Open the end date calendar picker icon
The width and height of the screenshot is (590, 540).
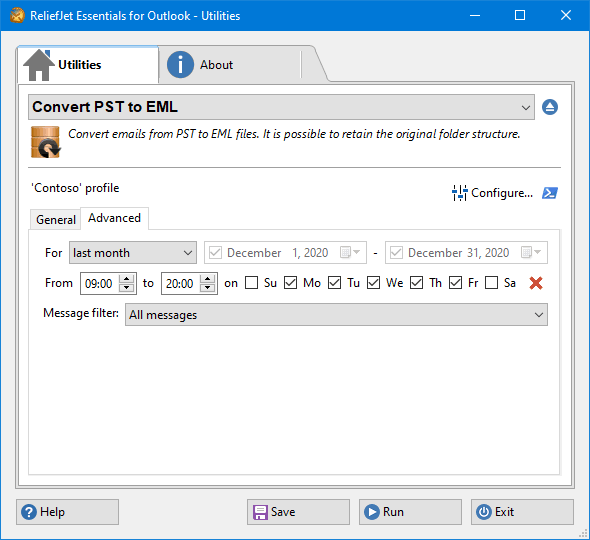click(x=531, y=252)
